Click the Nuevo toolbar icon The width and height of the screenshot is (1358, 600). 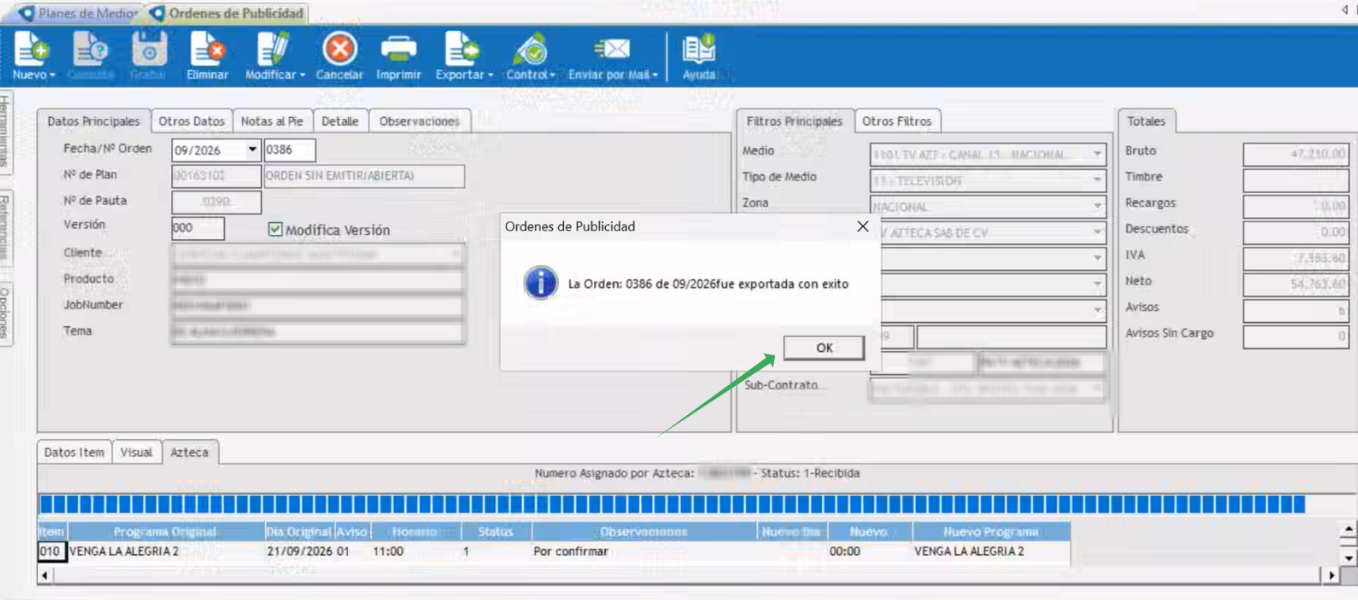pyautogui.click(x=31, y=49)
